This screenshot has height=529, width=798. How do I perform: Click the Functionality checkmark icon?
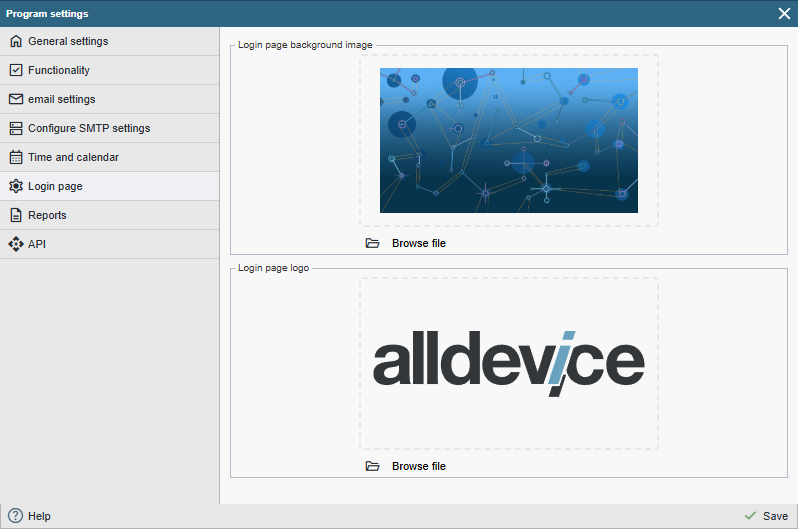(16, 70)
